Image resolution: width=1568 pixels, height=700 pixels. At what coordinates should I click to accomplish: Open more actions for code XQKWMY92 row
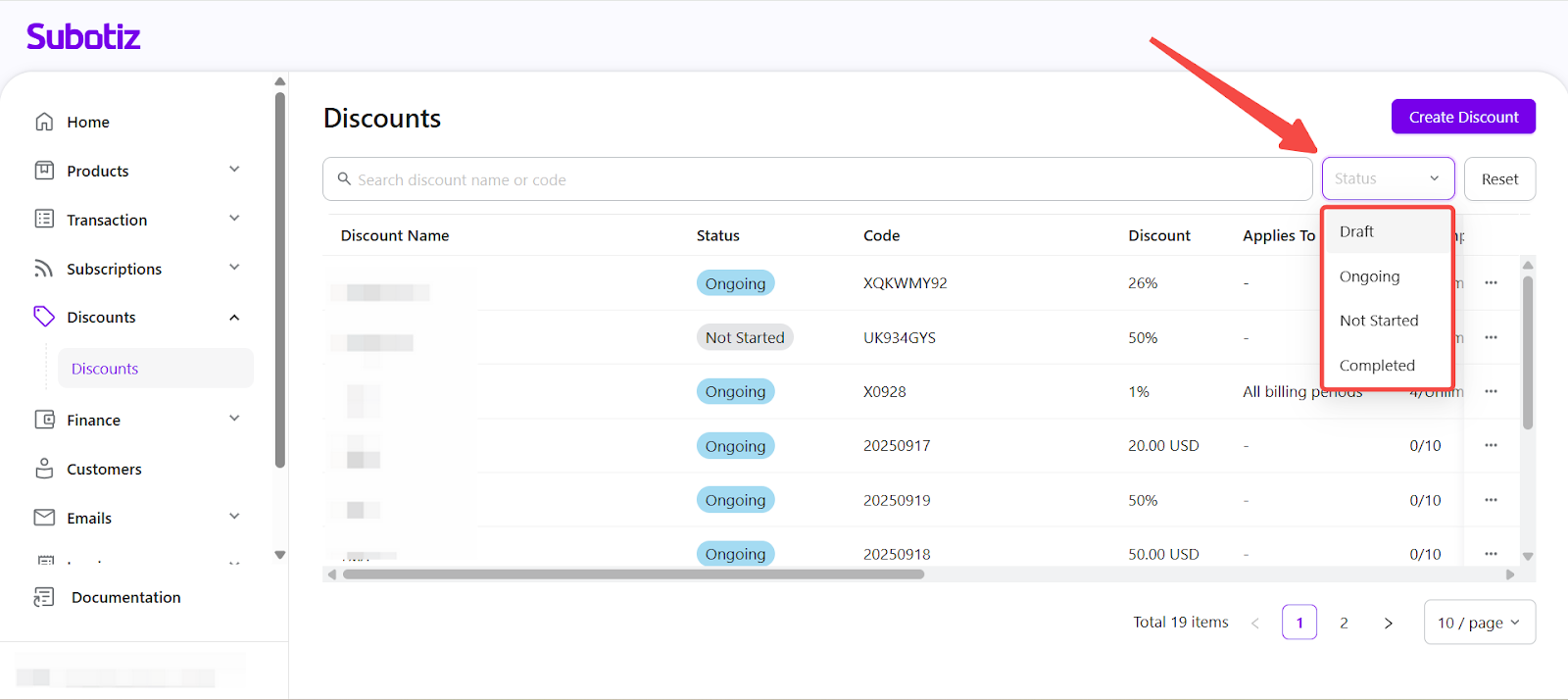pos(1491,283)
